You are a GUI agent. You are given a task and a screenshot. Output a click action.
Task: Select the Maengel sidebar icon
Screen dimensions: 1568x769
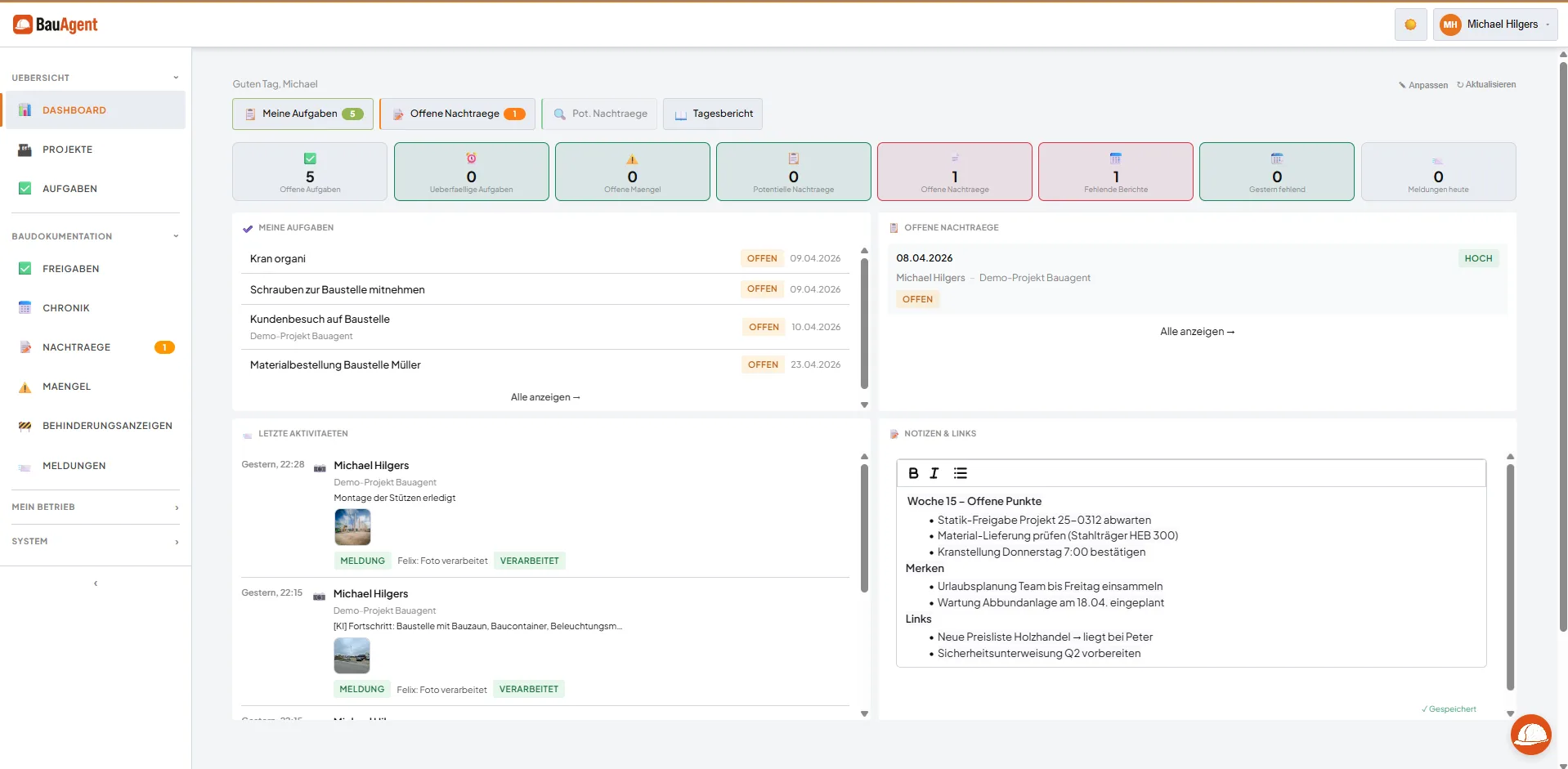[x=25, y=387]
